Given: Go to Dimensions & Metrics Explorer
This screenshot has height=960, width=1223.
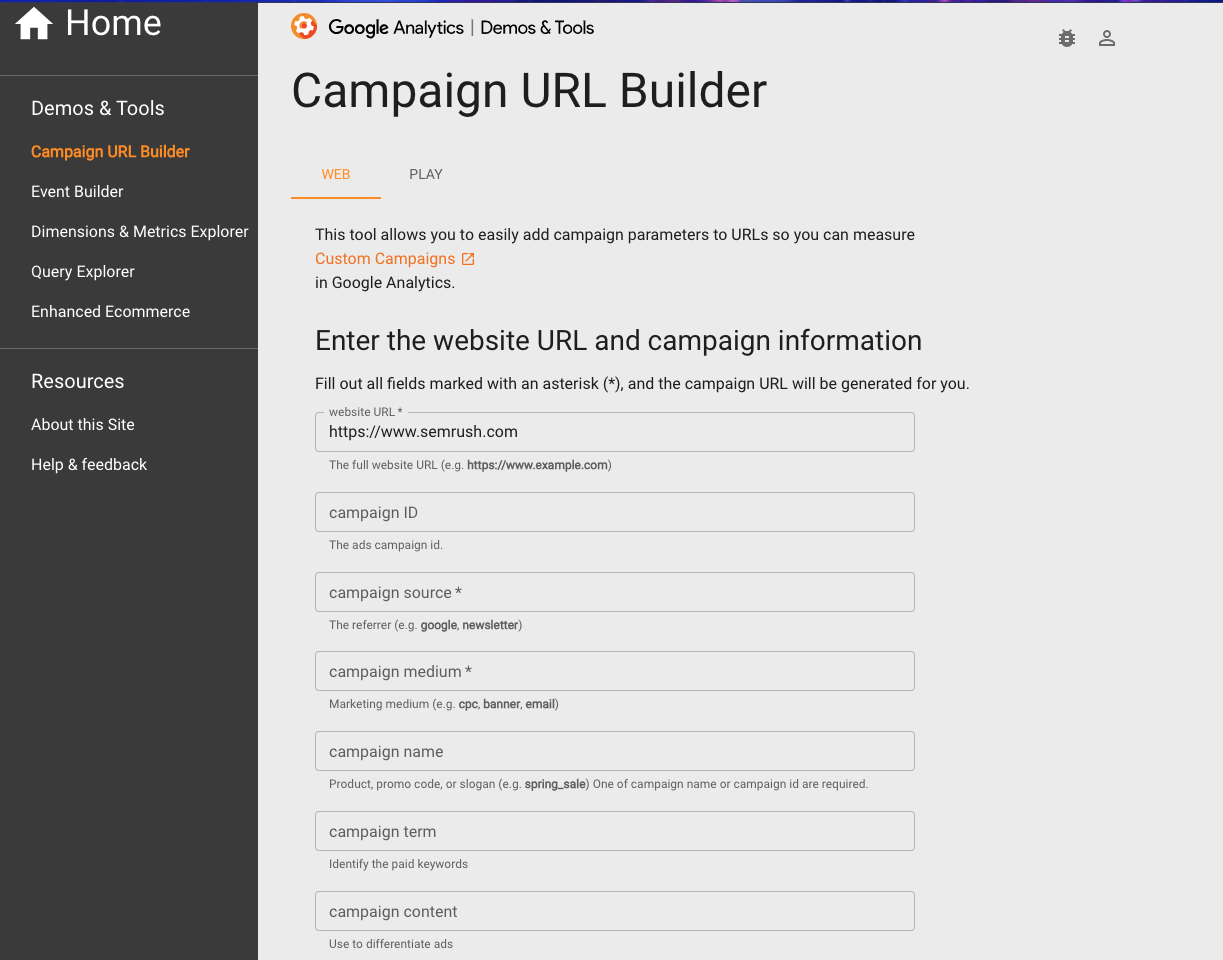Looking at the screenshot, I should [x=139, y=232].
